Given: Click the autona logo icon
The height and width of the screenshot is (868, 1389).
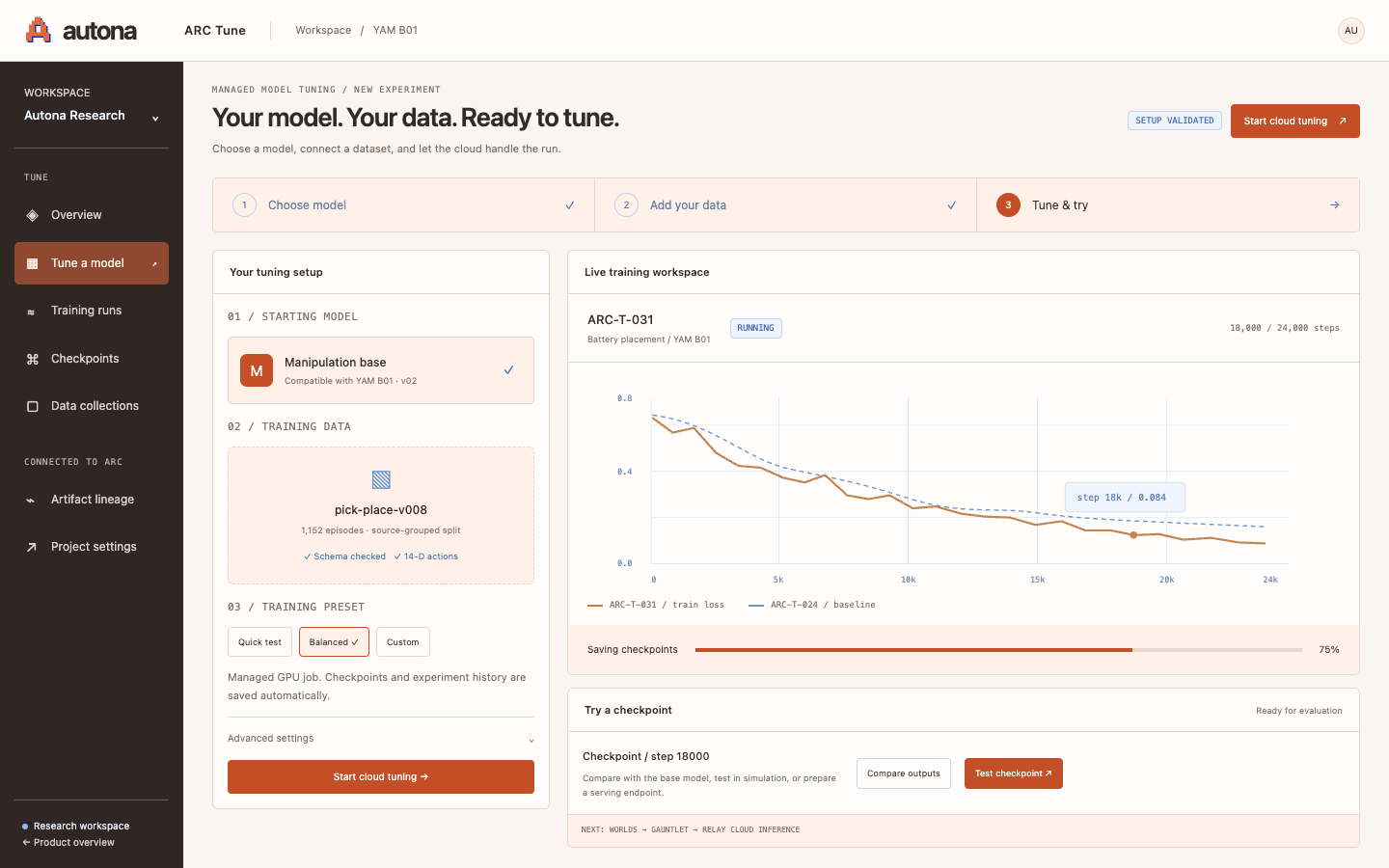Looking at the screenshot, I should click(x=39, y=30).
